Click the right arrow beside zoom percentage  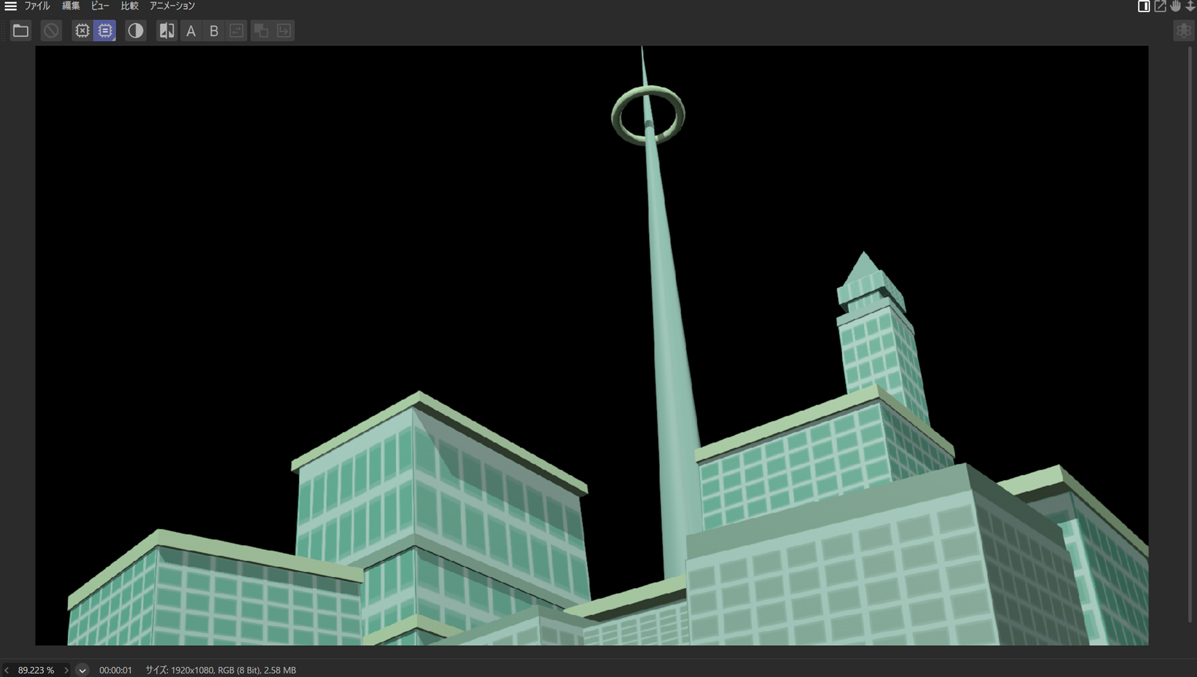click(x=67, y=670)
